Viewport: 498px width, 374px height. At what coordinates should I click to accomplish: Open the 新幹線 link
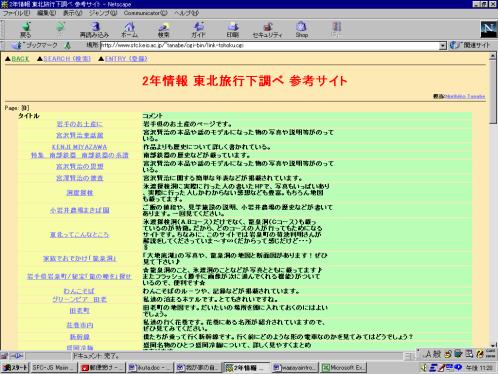click(79, 337)
